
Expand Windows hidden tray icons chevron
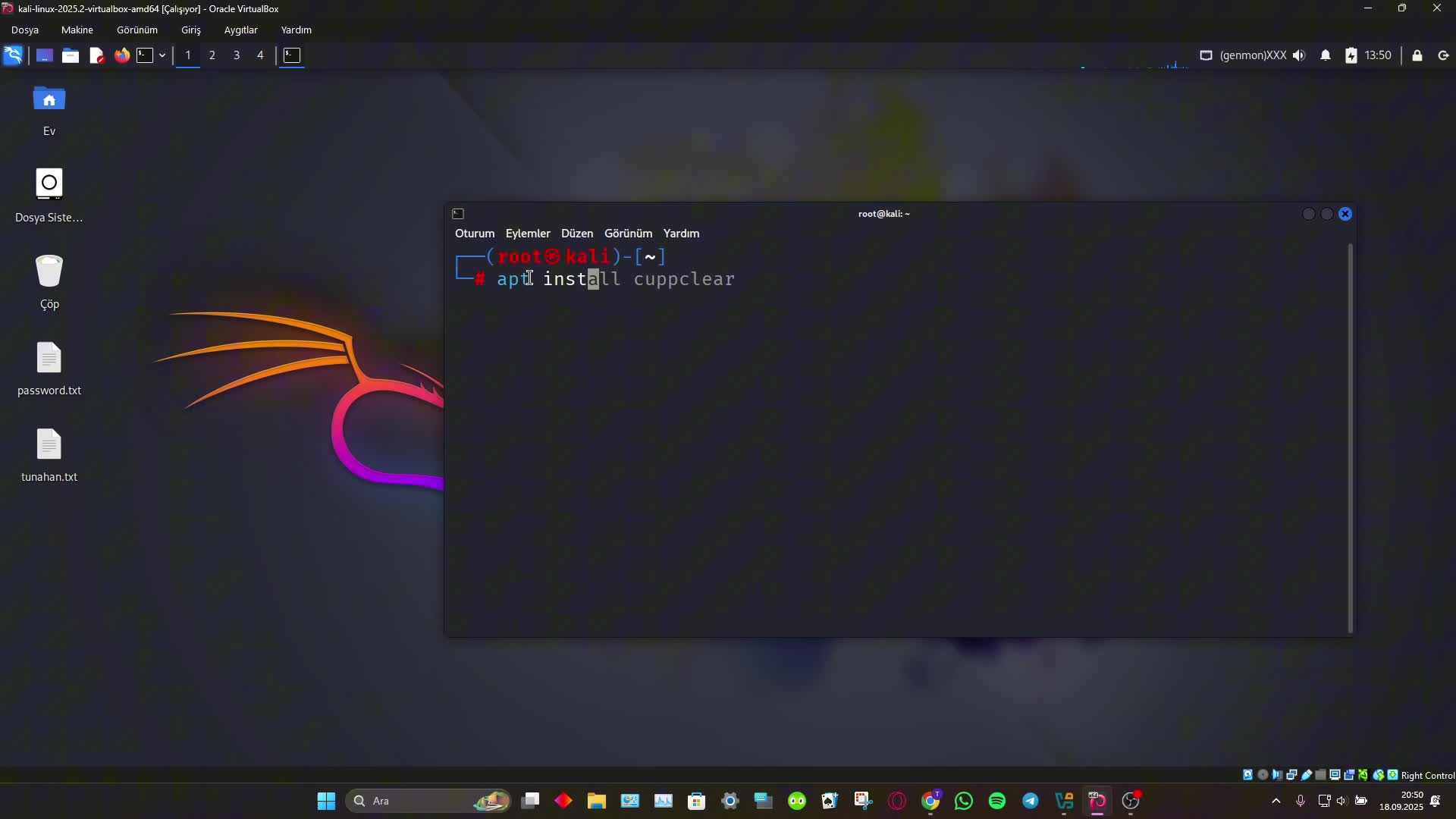[x=1276, y=801]
